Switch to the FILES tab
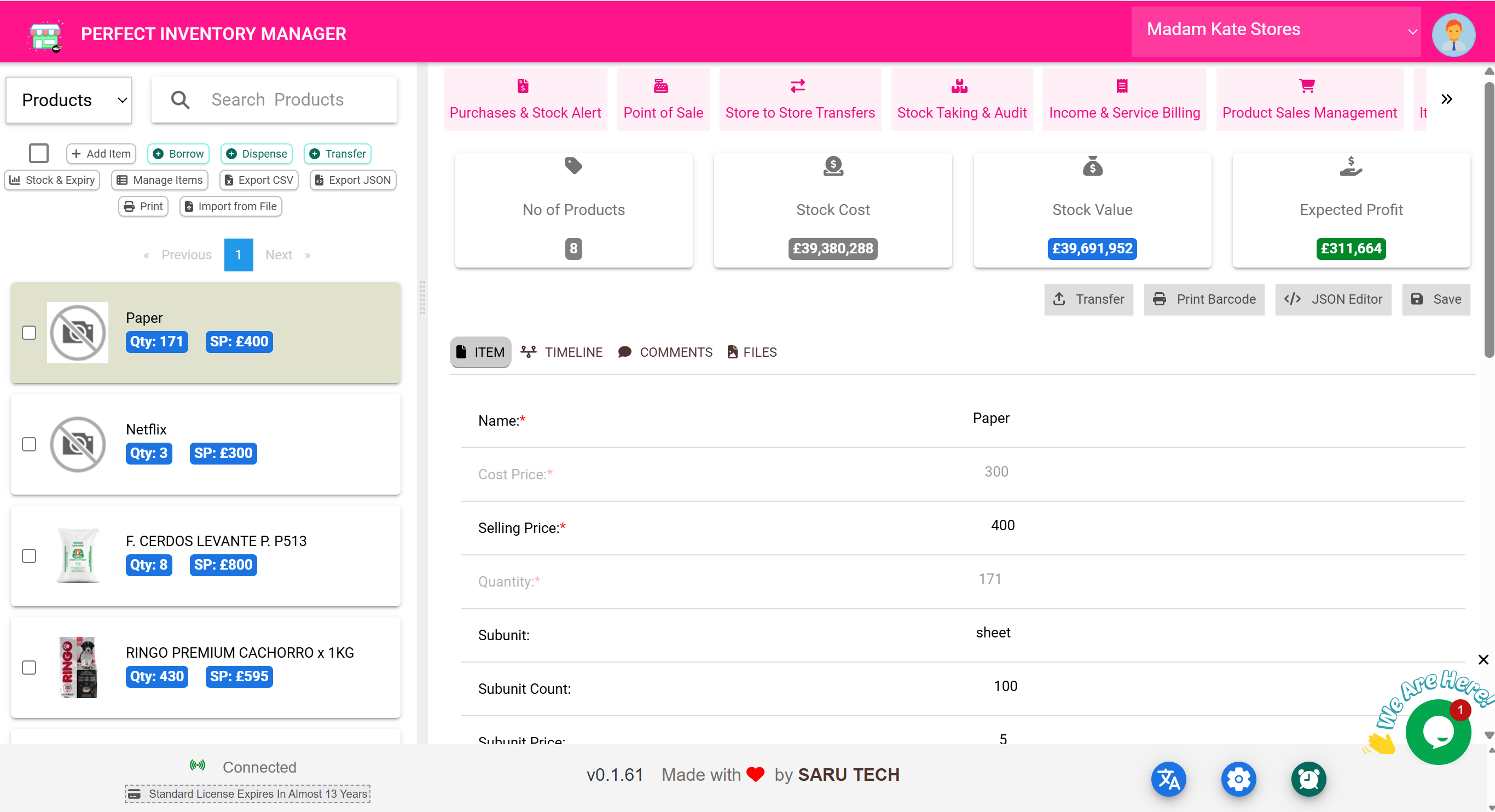 pyautogui.click(x=751, y=352)
